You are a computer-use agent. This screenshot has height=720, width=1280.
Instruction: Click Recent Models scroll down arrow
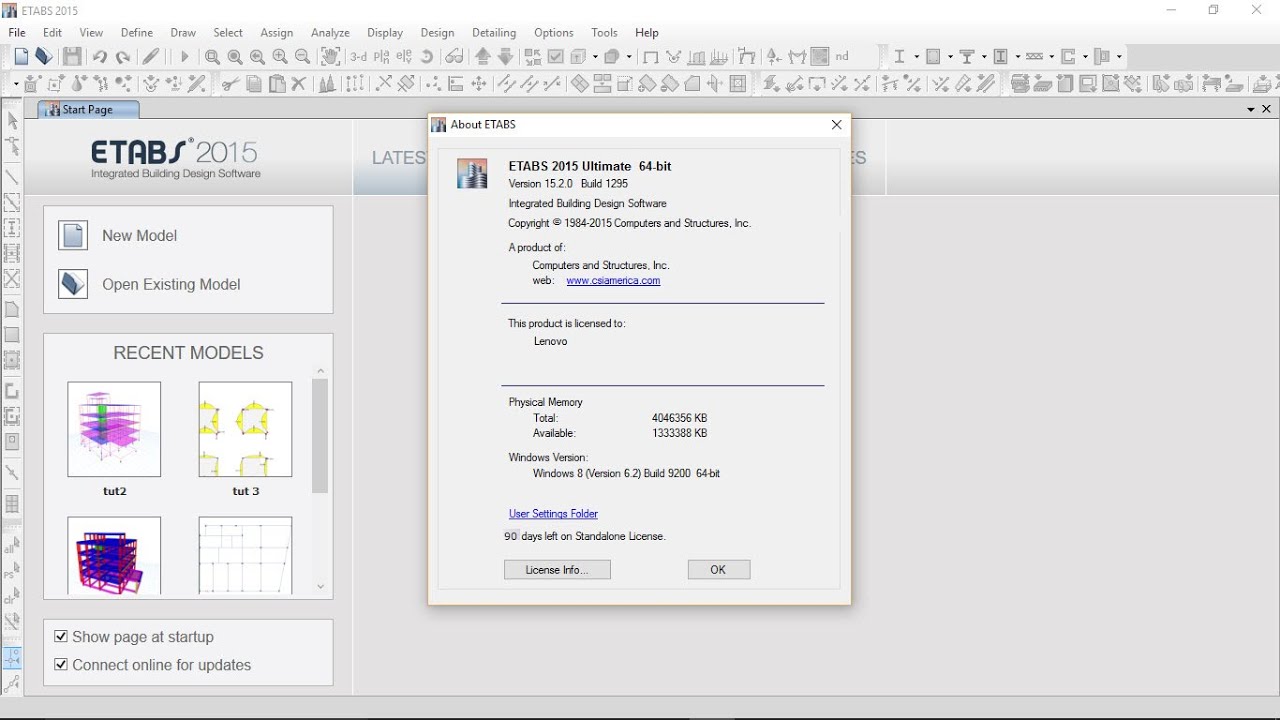[320, 587]
